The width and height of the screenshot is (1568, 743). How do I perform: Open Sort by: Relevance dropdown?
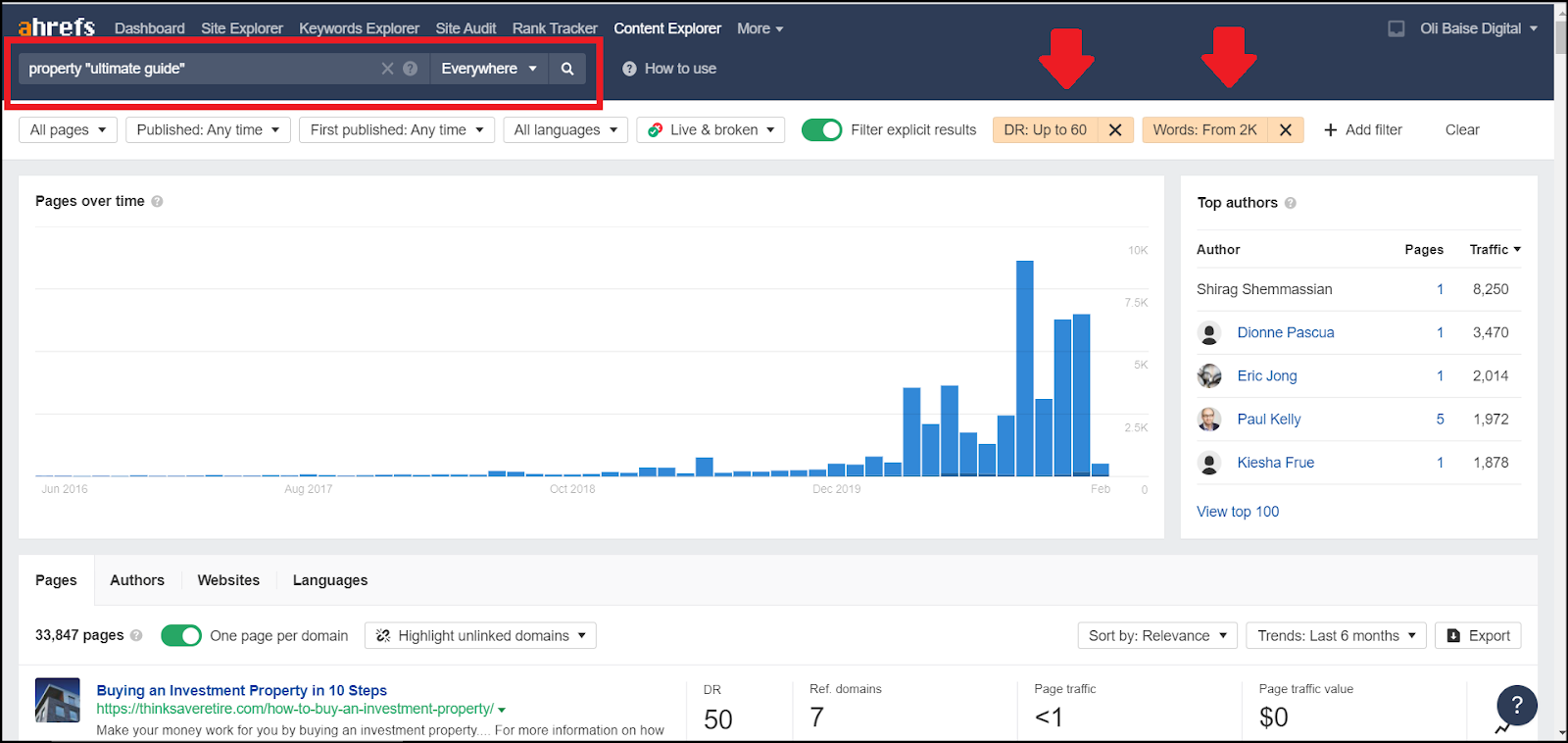(1157, 636)
